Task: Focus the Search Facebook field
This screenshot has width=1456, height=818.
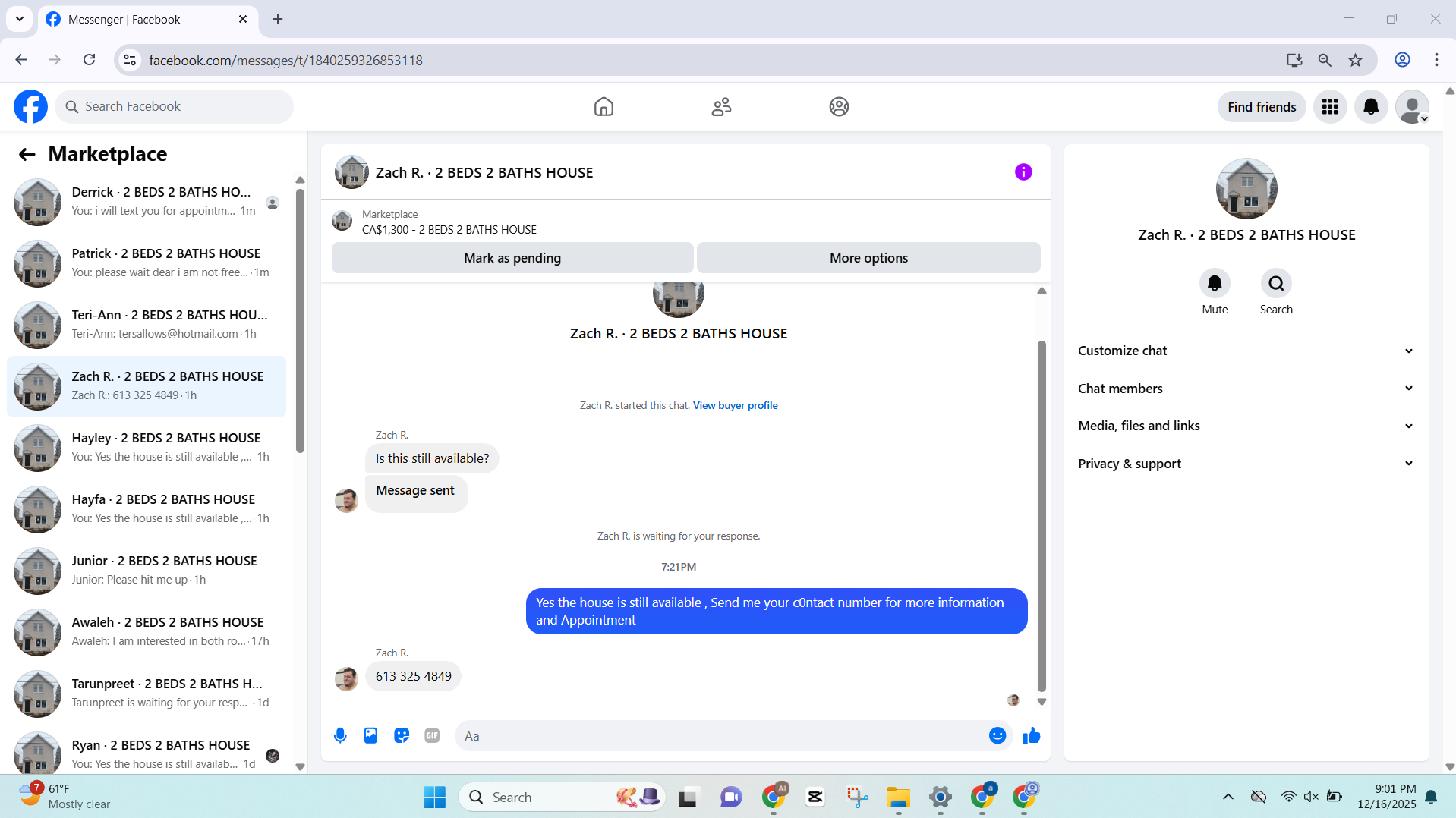Action: (x=175, y=107)
